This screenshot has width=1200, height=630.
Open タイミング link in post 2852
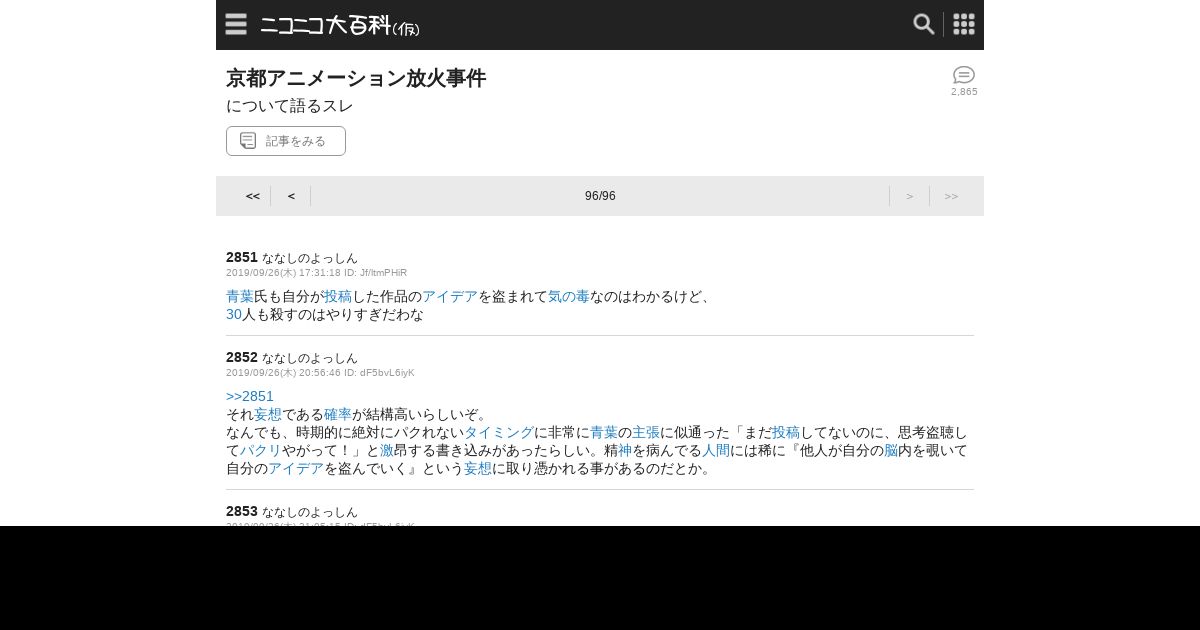pos(499,432)
